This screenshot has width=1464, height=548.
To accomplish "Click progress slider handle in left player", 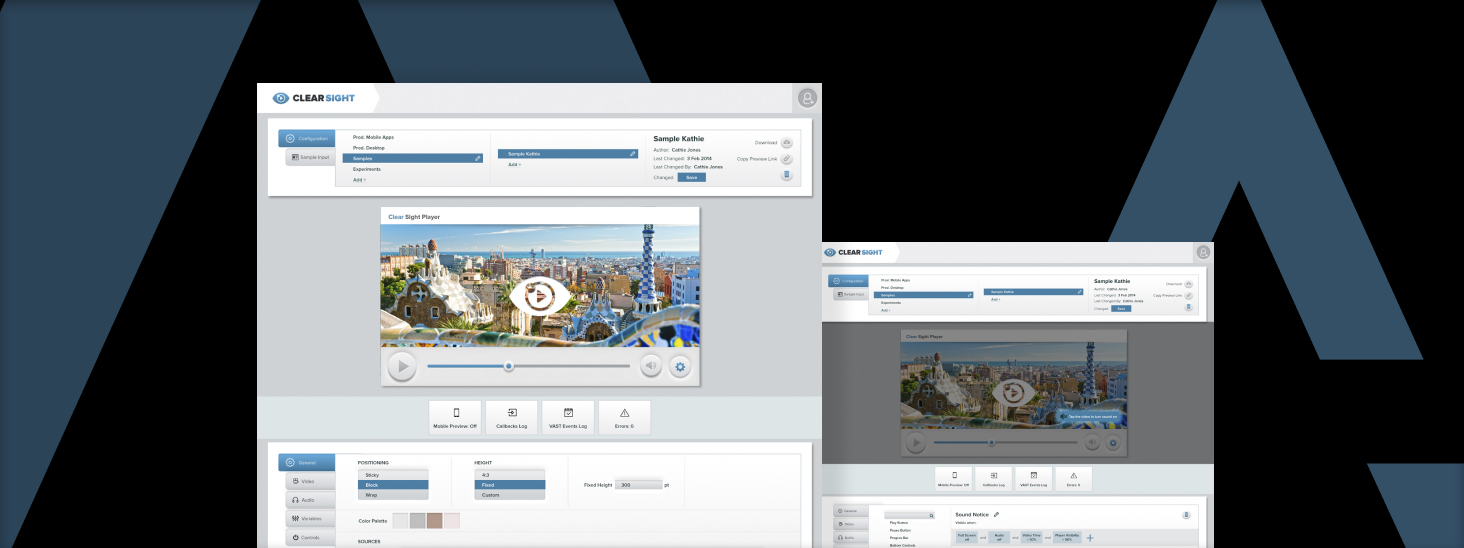I will pos(509,366).
